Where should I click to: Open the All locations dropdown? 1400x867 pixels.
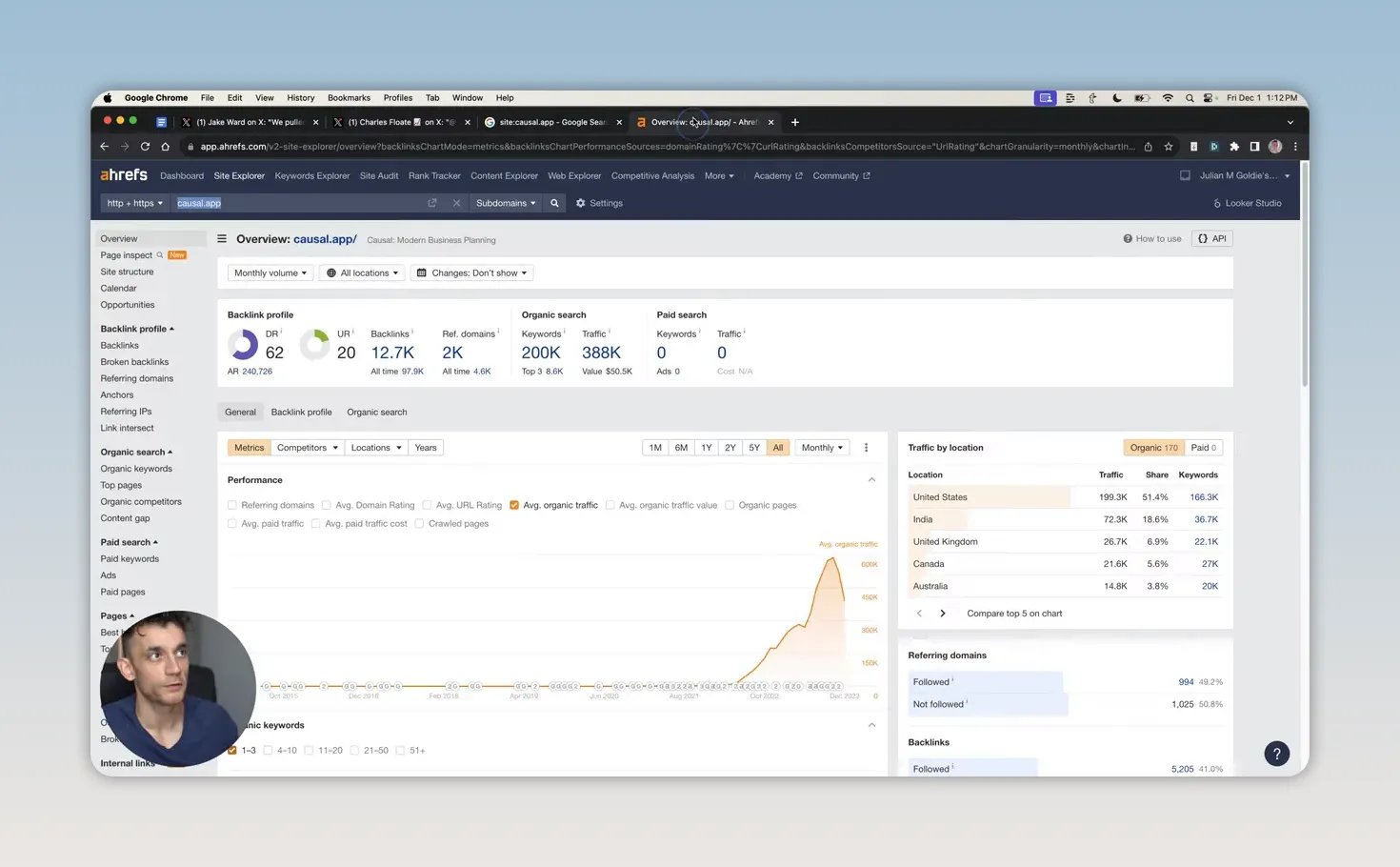tap(362, 273)
